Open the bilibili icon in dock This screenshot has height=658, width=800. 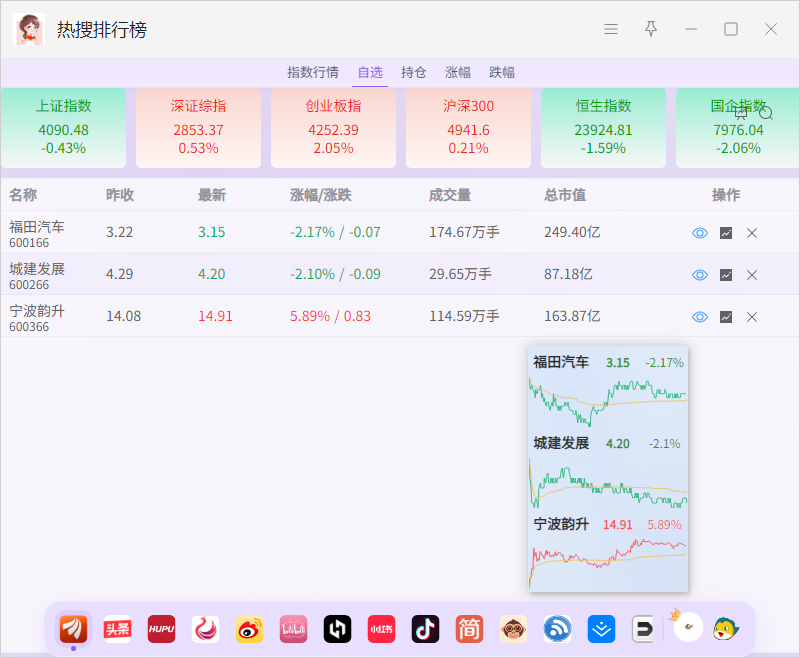click(x=293, y=629)
